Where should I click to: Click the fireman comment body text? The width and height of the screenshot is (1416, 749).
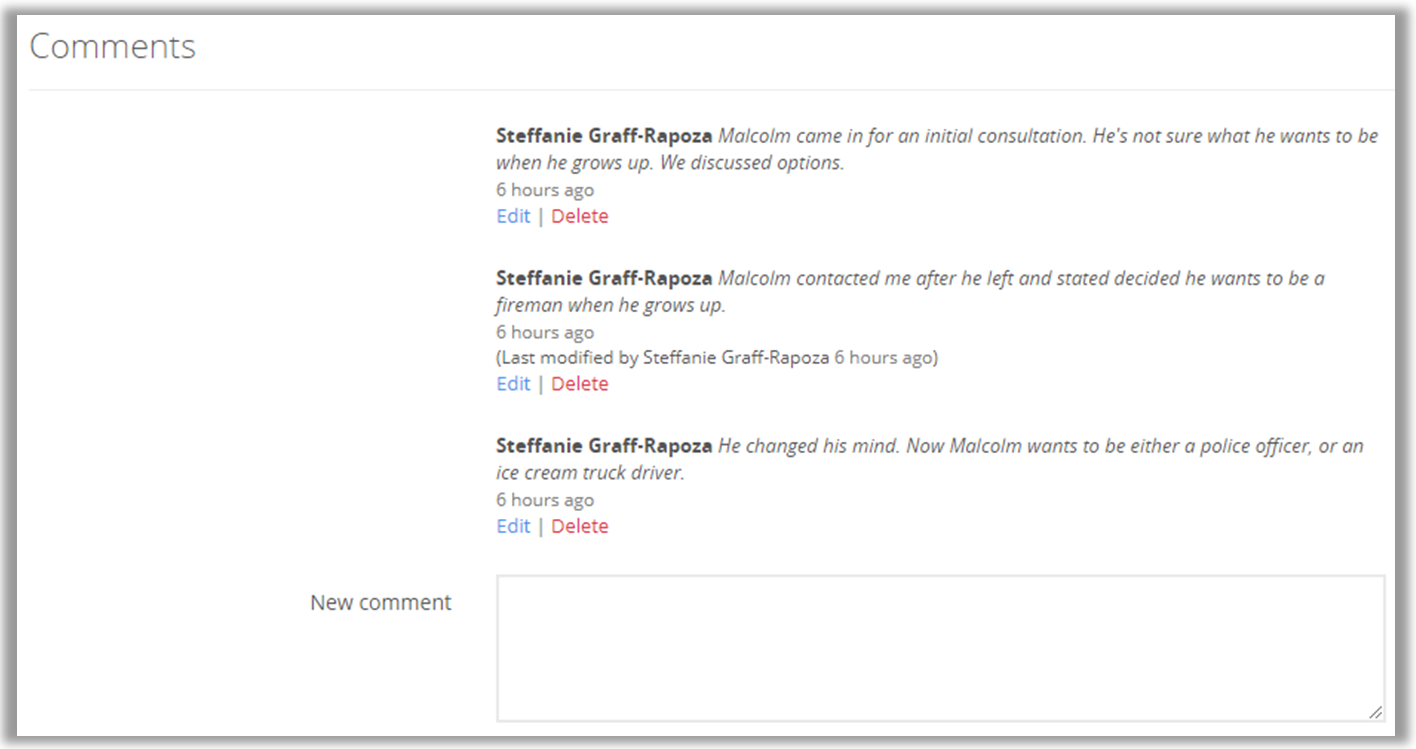[1020, 278]
